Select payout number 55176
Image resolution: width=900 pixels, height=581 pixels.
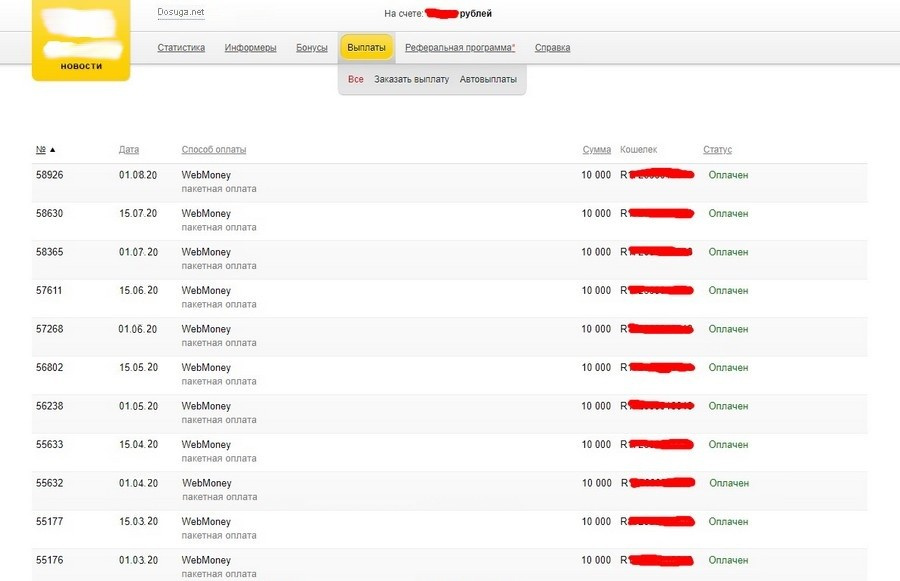click(49, 559)
